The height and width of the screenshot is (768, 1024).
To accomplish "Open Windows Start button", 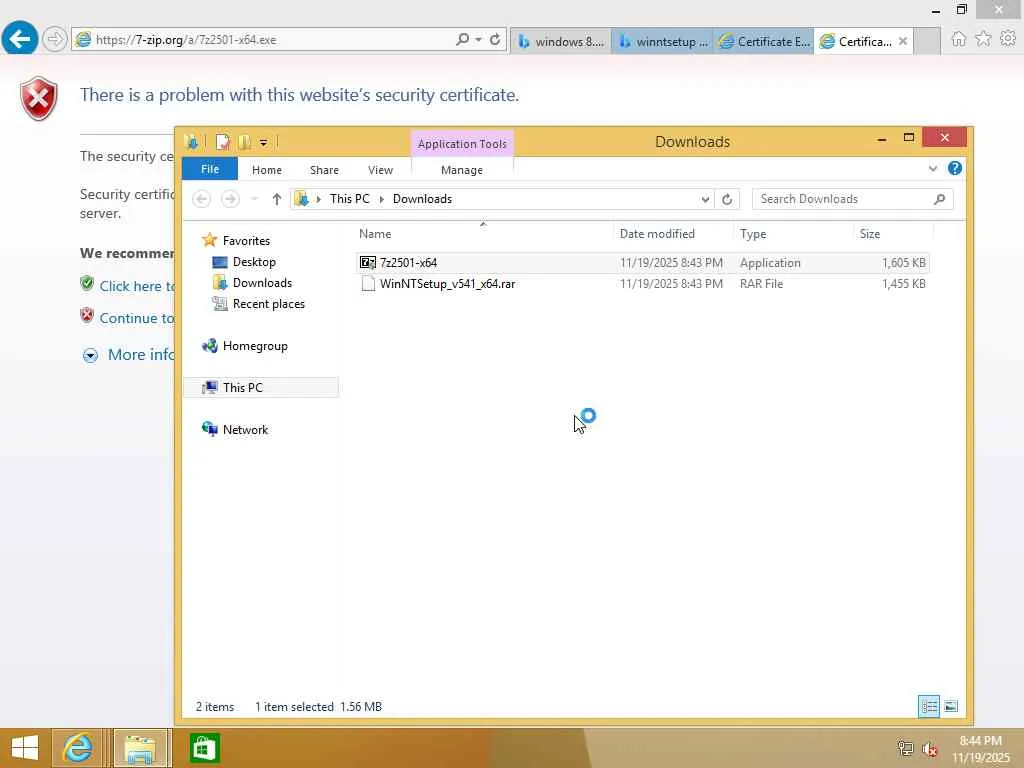I will coord(25,748).
